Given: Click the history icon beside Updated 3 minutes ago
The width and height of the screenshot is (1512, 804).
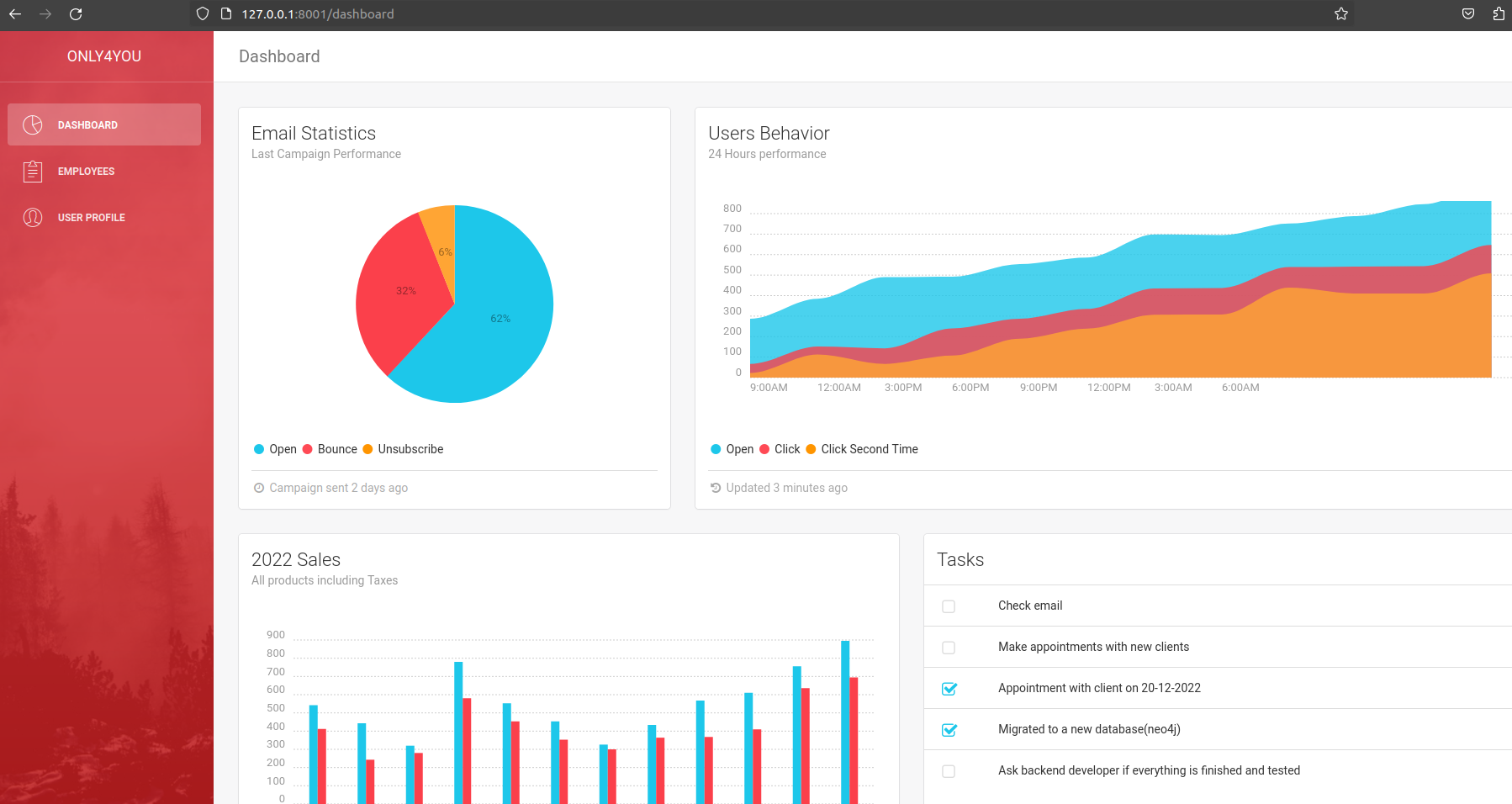Looking at the screenshot, I should (x=716, y=488).
